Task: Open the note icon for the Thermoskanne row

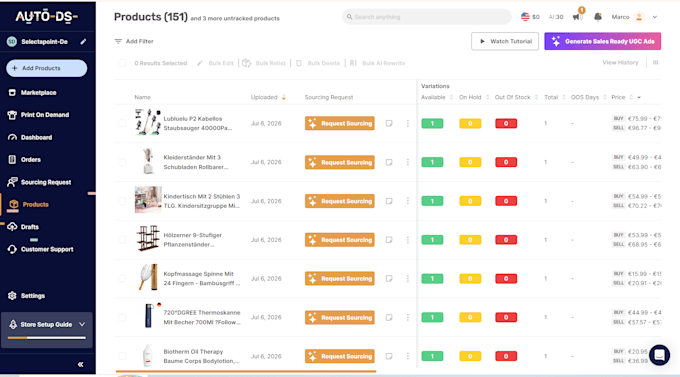Action: pyautogui.click(x=389, y=317)
